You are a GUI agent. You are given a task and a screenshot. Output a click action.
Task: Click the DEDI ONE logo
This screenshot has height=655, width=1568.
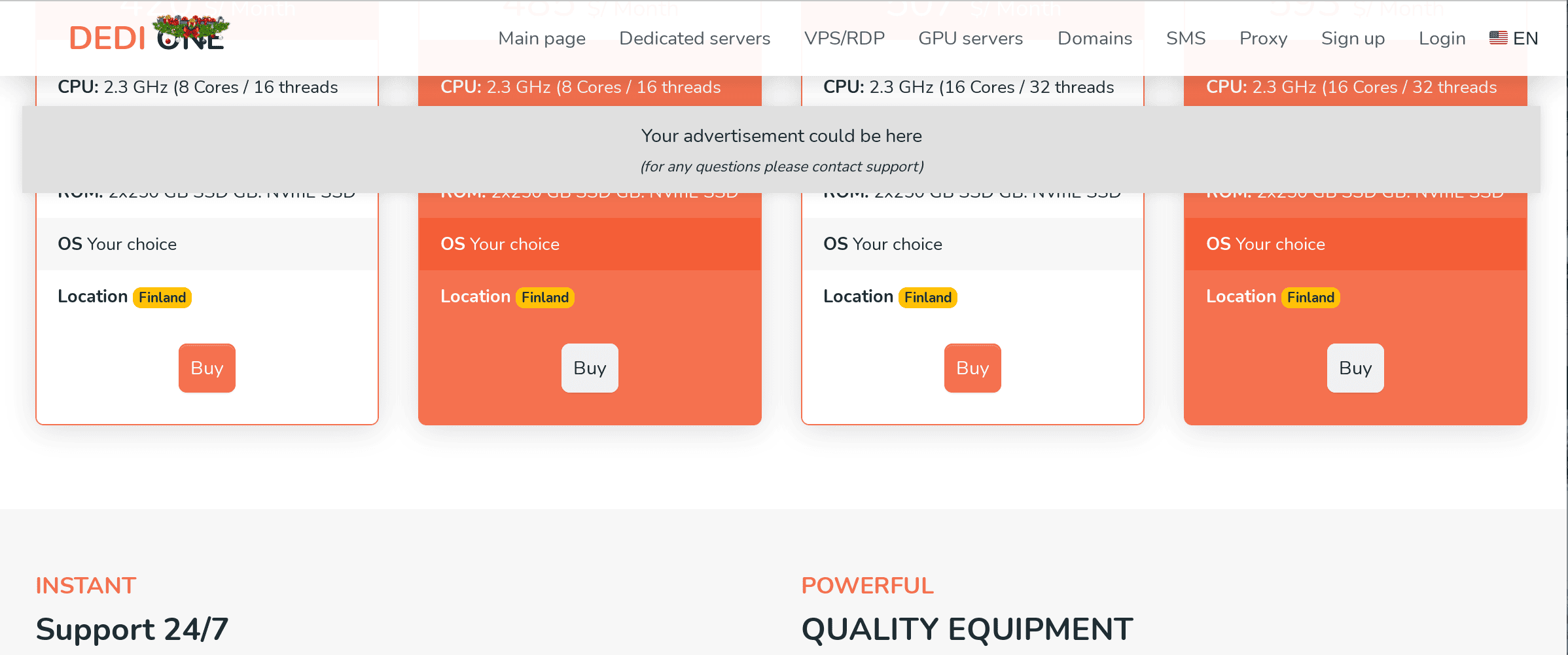(146, 38)
